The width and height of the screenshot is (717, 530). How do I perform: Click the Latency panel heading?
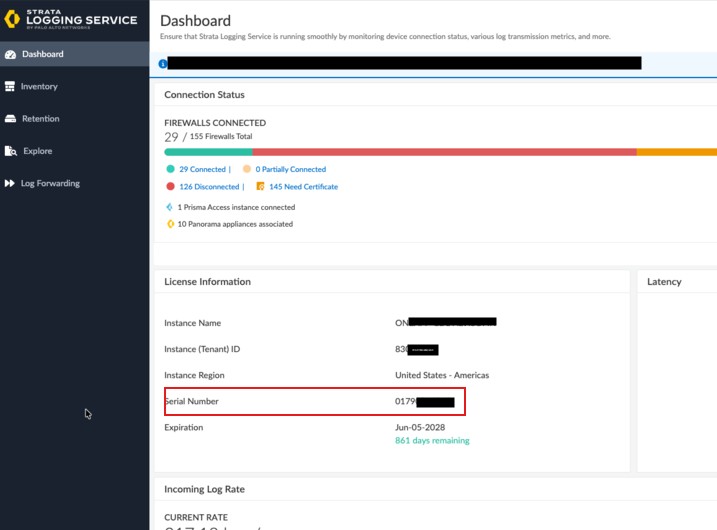click(x=664, y=282)
